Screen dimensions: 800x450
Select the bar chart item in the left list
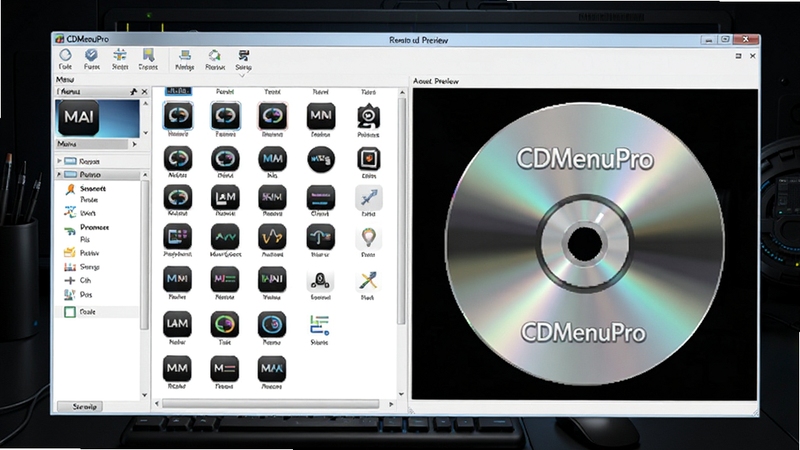[x=82, y=267]
